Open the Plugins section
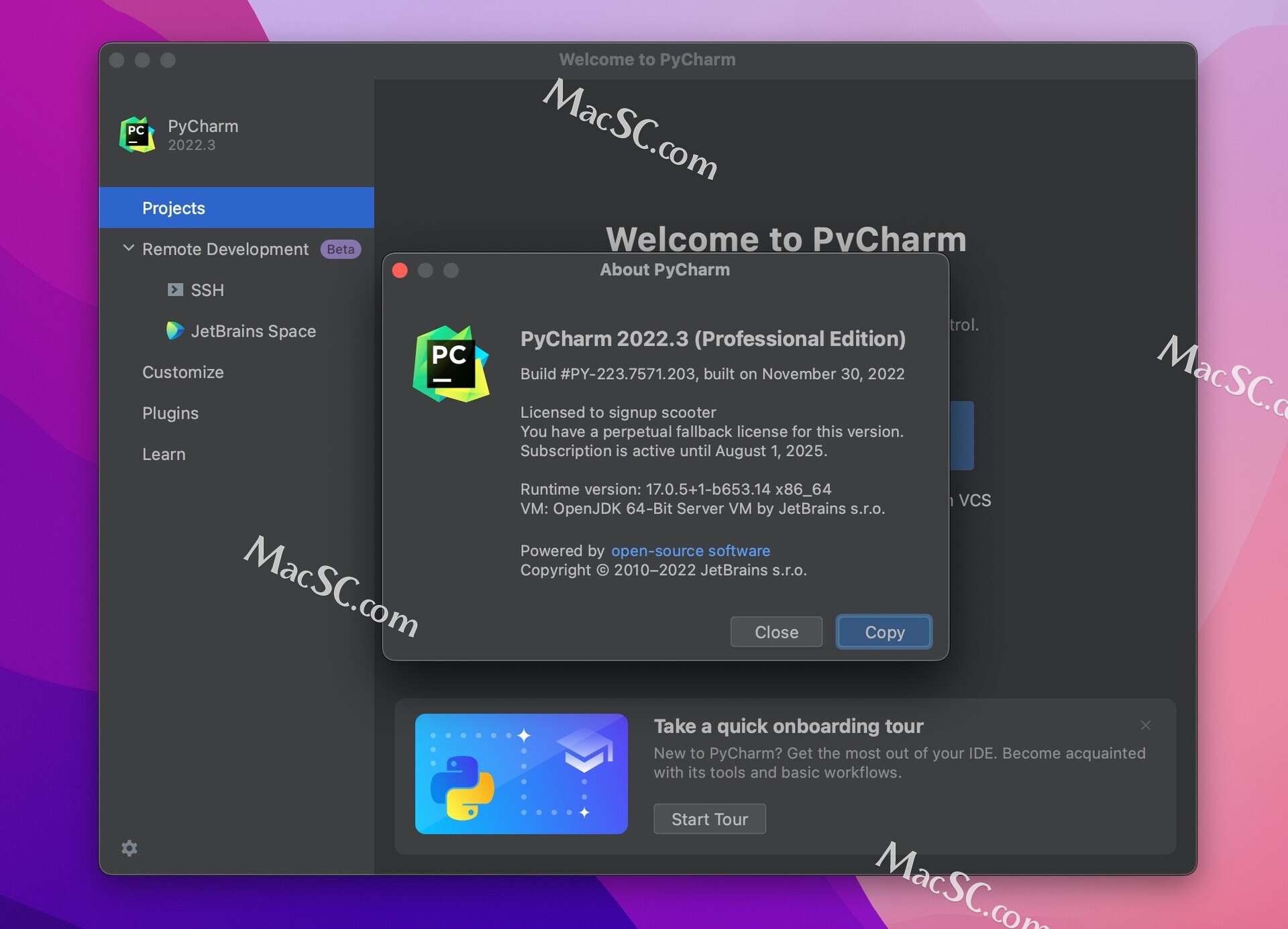The height and width of the screenshot is (929, 1288). point(170,413)
